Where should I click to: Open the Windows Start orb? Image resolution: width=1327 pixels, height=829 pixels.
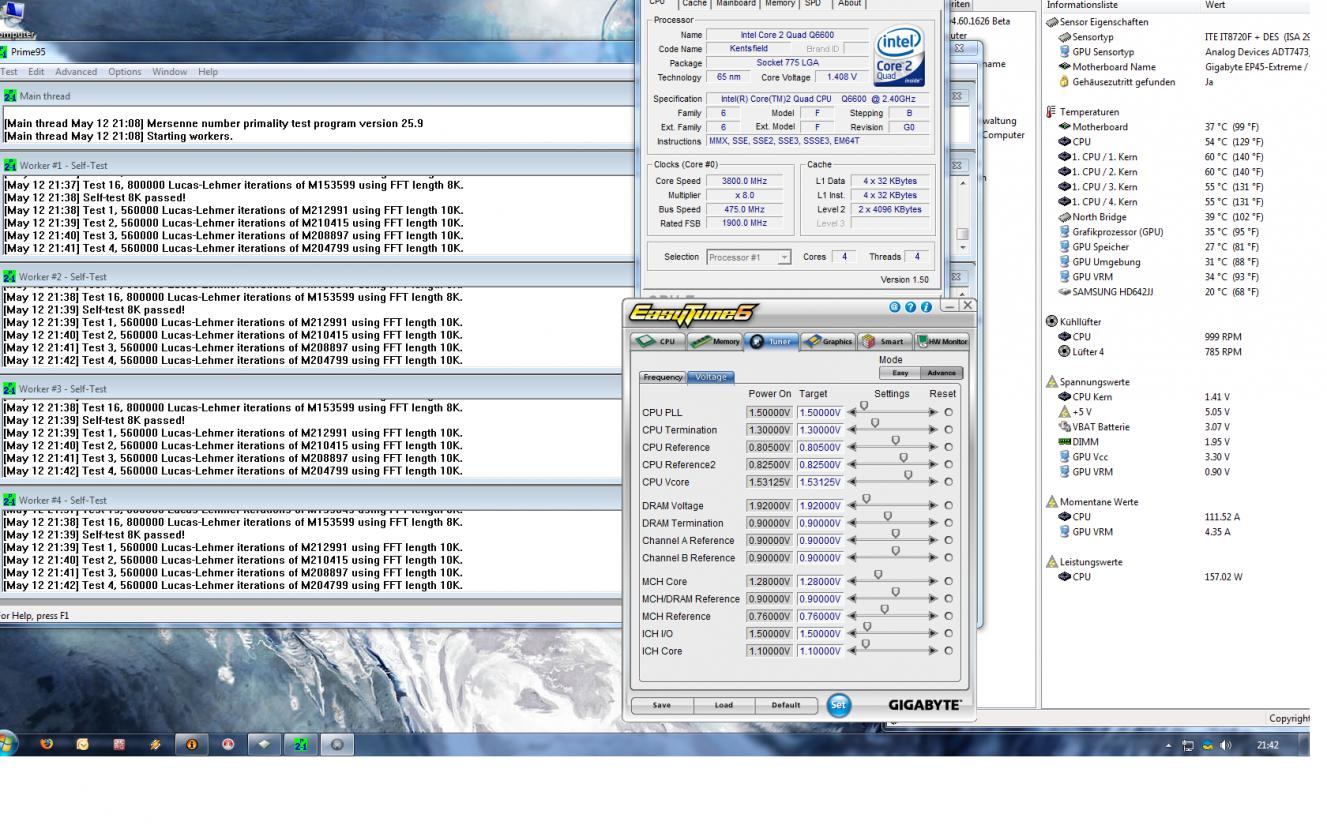tap(9, 744)
